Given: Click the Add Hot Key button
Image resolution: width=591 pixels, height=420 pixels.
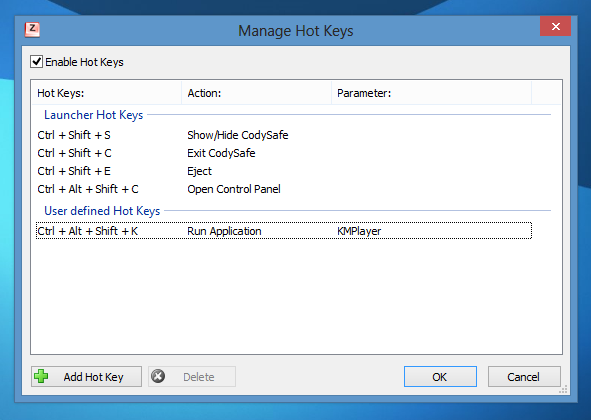Looking at the screenshot, I should (x=86, y=376).
